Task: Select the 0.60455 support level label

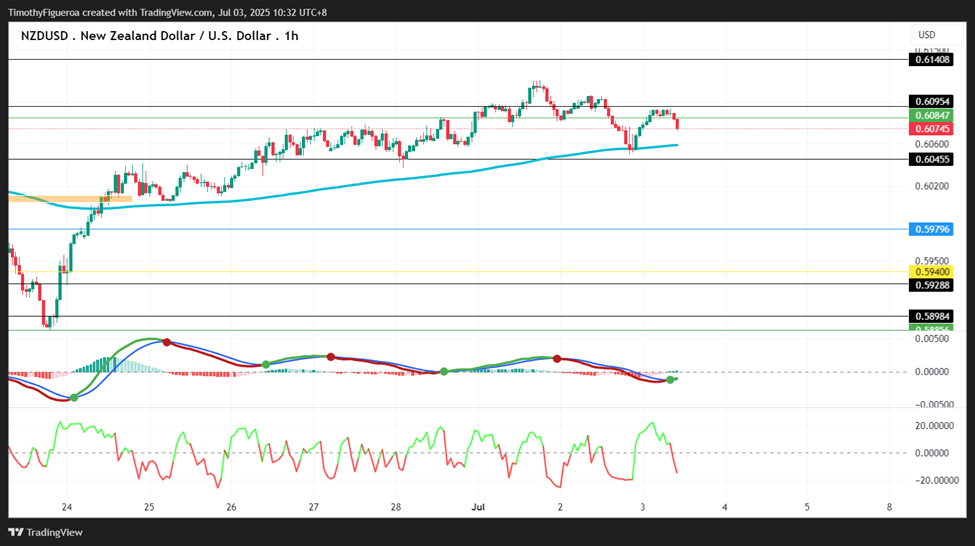Action: pyautogui.click(x=931, y=159)
